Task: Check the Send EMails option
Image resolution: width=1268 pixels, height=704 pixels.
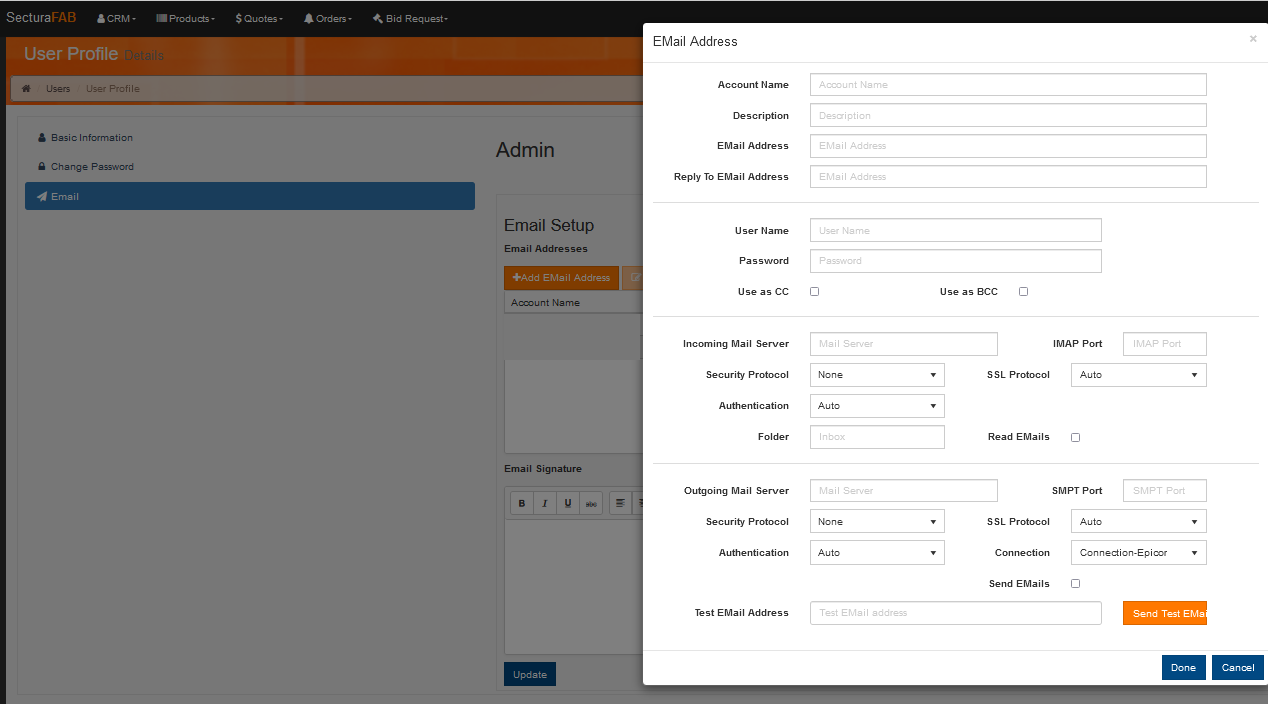Action: (x=1075, y=584)
